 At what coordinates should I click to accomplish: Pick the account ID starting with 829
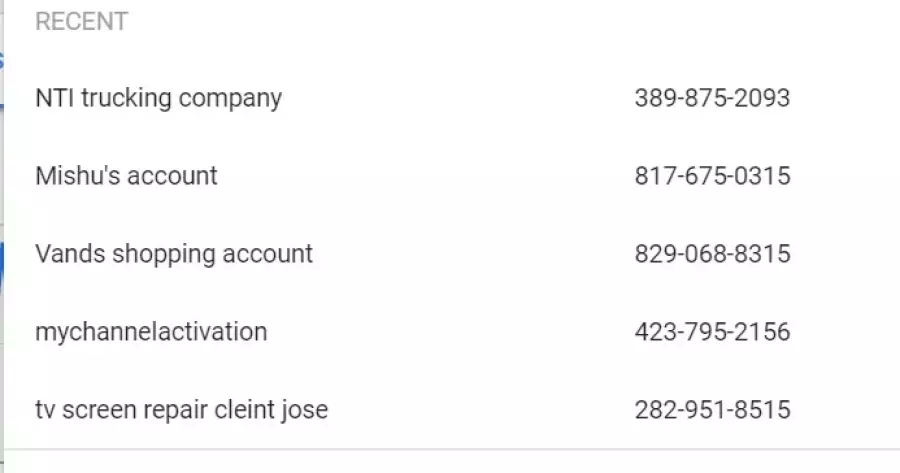click(x=712, y=254)
